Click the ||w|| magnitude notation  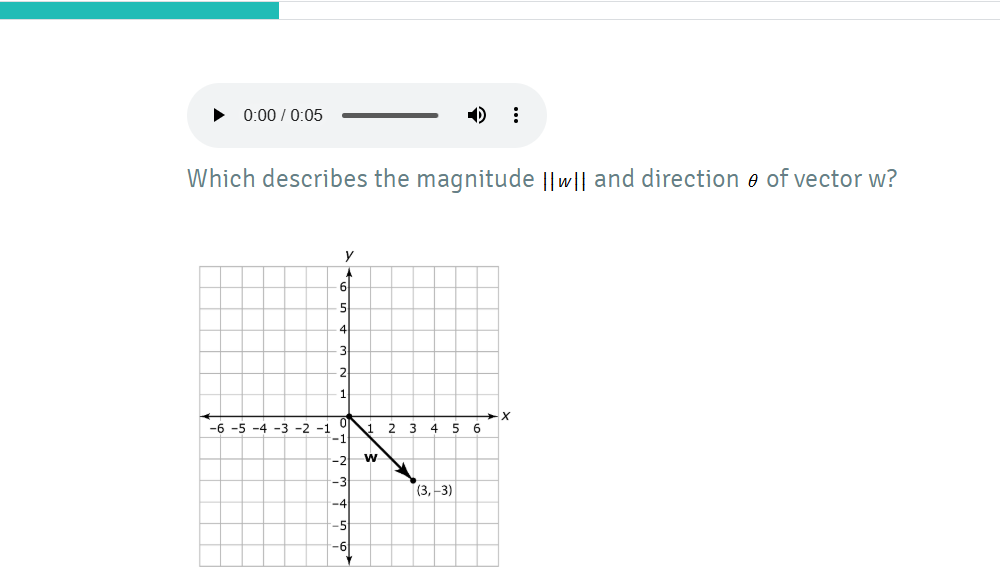[x=564, y=181]
